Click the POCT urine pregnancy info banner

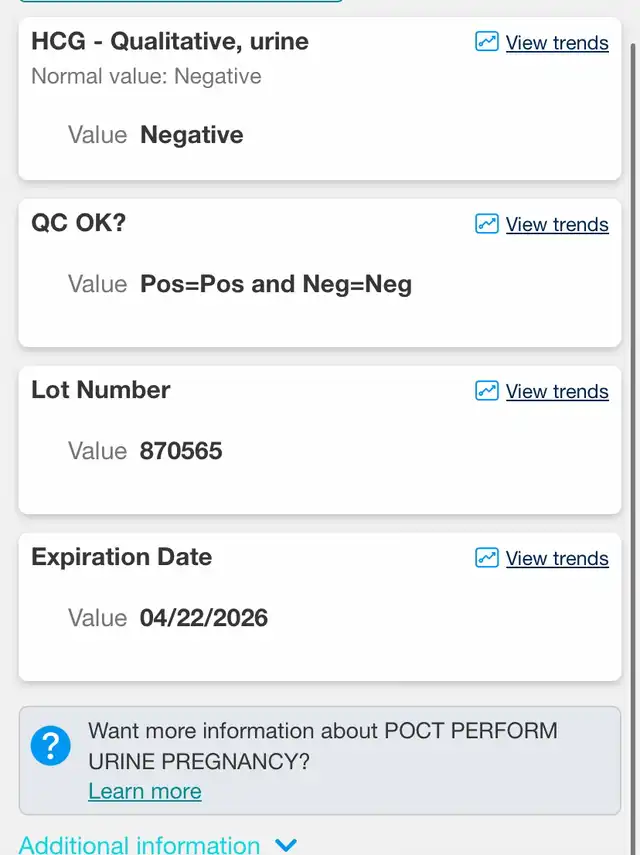point(320,761)
